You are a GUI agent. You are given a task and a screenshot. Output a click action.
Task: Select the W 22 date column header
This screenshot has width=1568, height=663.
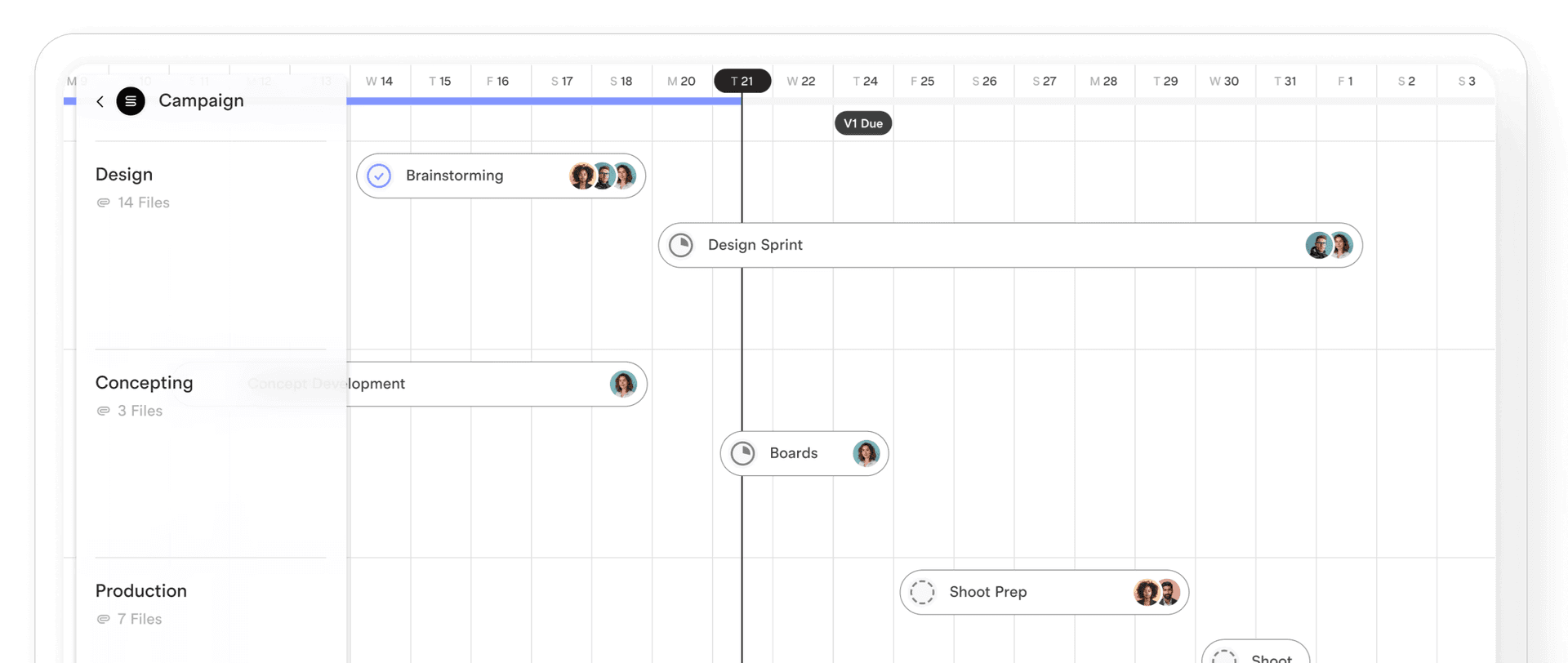click(801, 81)
